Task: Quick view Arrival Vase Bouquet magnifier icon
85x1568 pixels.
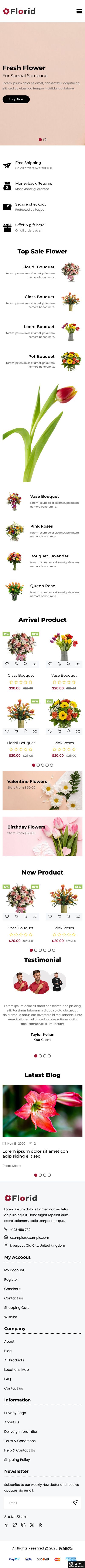Action: point(69,663)
